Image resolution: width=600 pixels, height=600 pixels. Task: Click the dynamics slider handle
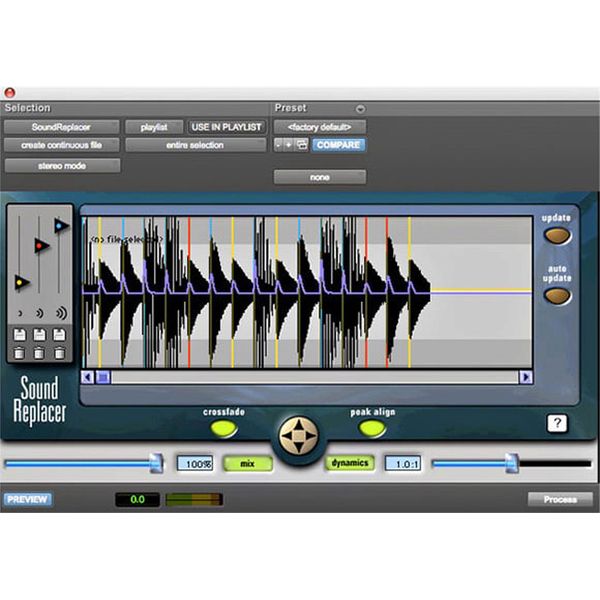512,463
